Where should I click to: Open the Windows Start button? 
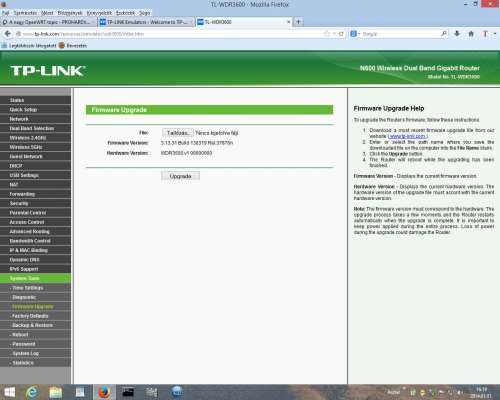tap(10, 392)
